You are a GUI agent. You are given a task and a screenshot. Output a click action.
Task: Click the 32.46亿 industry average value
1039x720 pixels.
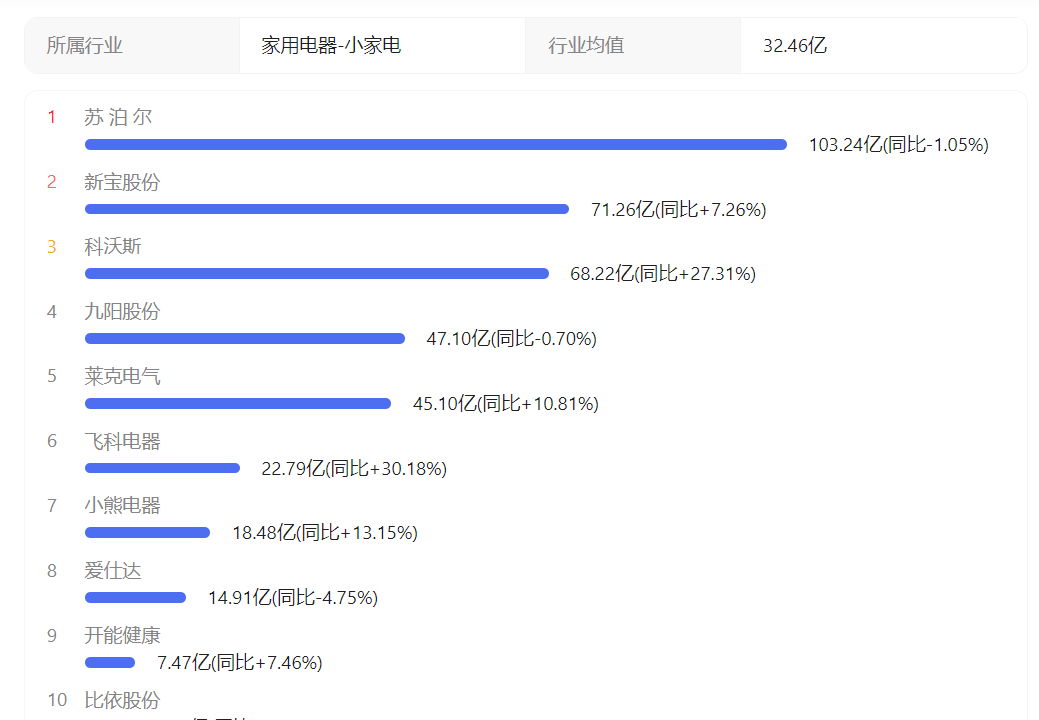pos(794,46)
